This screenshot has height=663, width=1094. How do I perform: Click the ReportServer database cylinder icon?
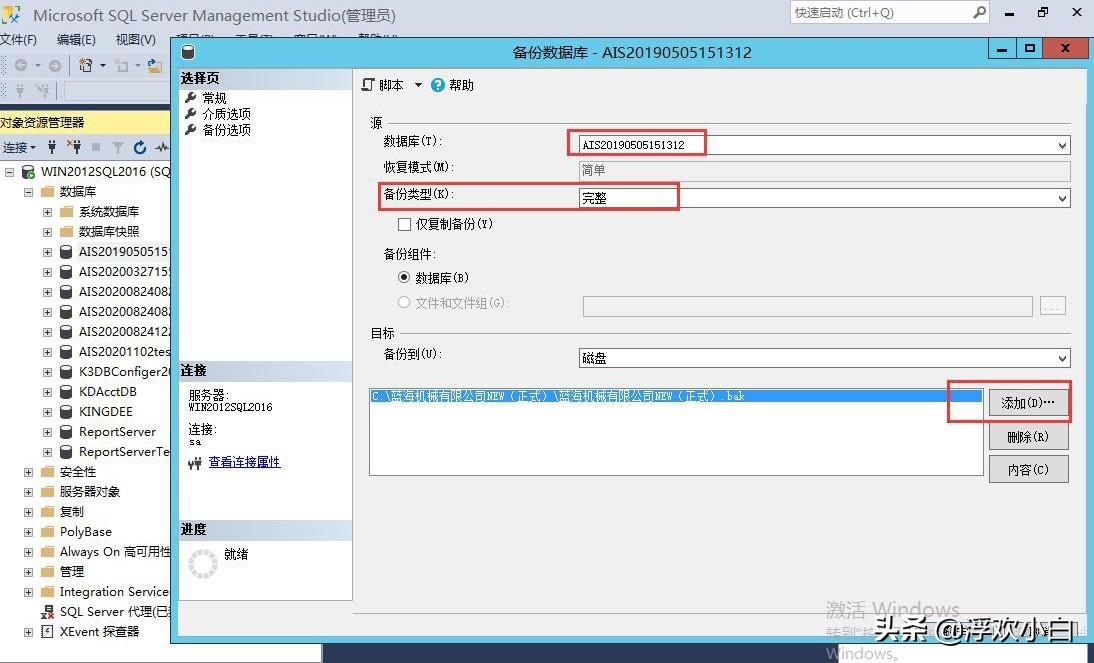pyautogui.click(x=66, y=432)
